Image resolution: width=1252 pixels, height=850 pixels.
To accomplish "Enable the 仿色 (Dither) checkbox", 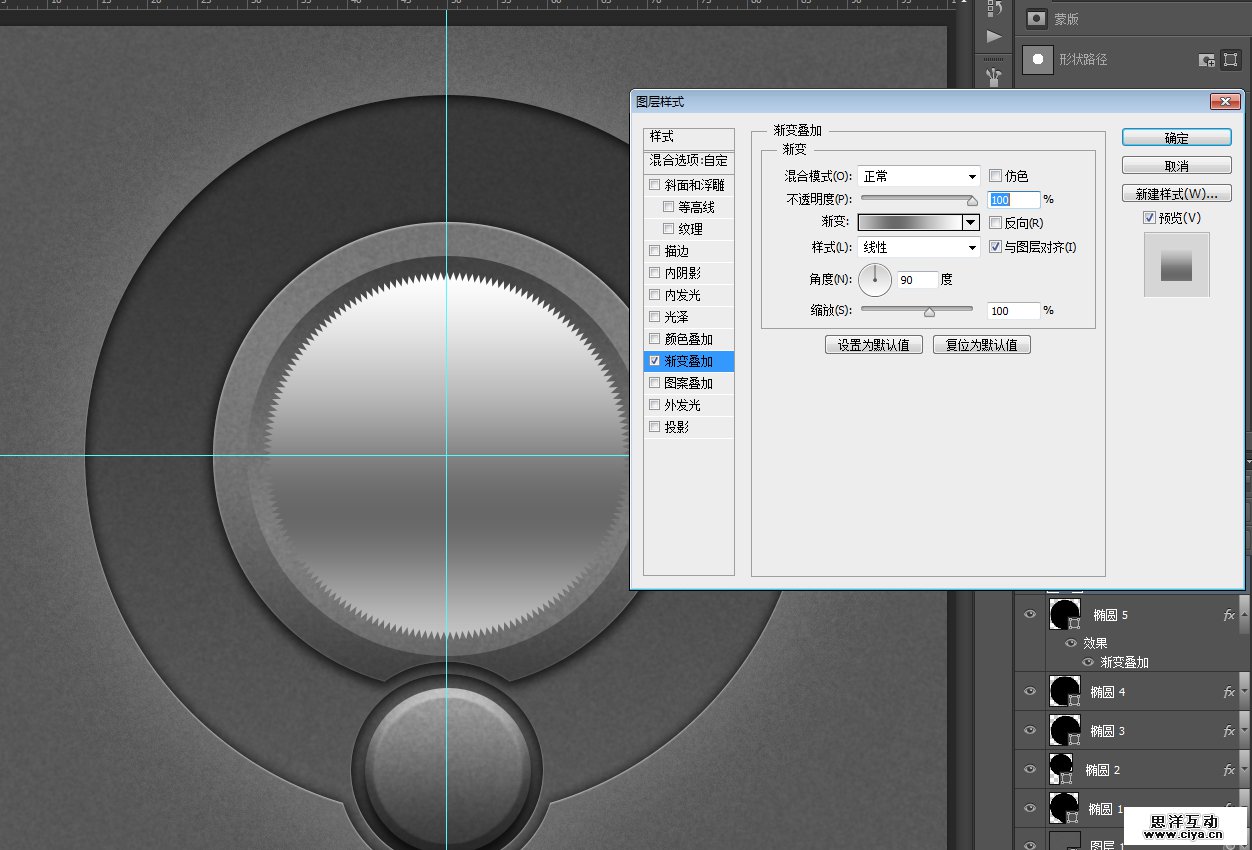I will coord(995,176).
